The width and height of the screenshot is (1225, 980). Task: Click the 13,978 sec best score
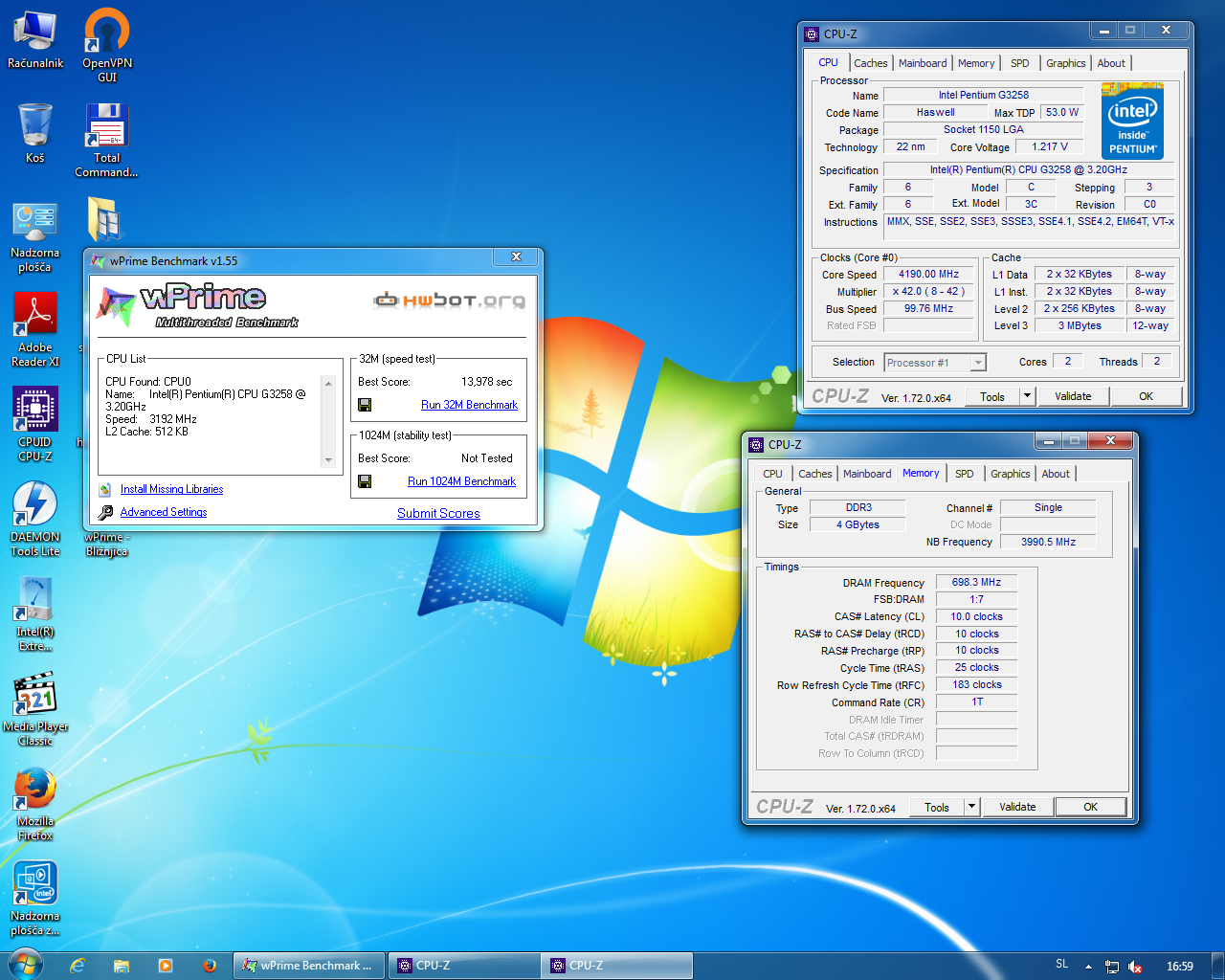point(486,382)
